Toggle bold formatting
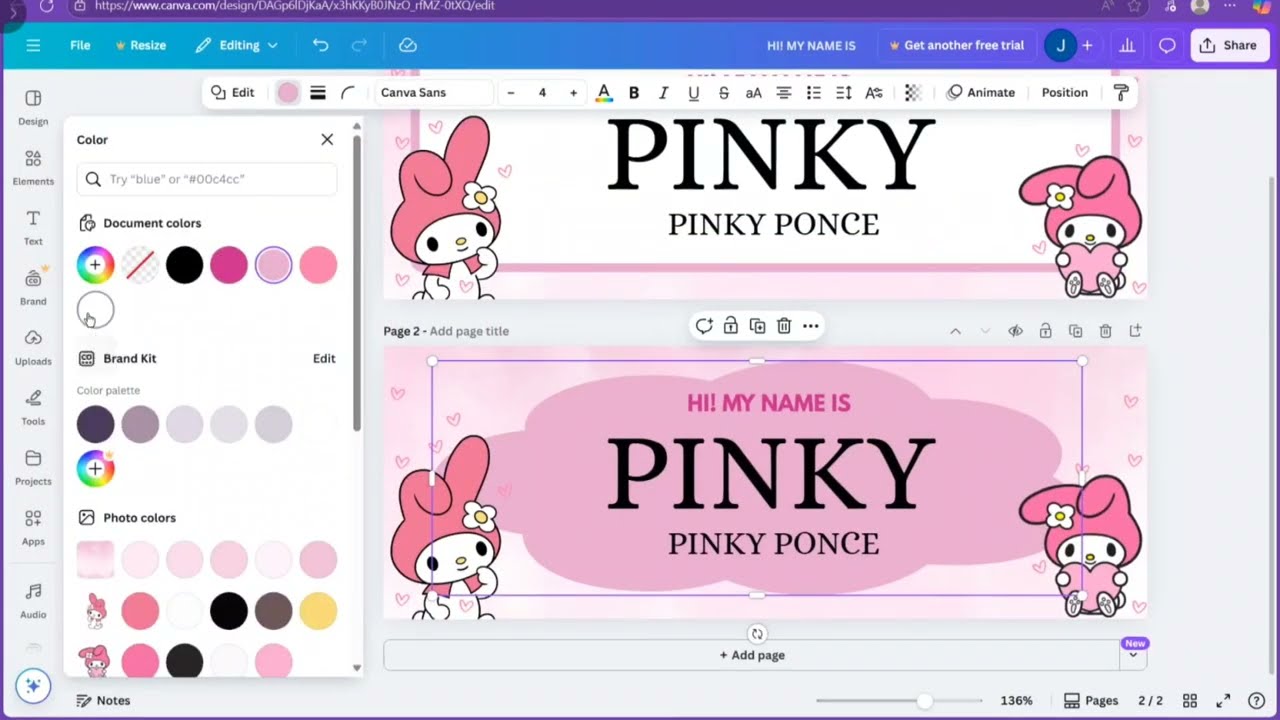Screen dimensions: 1280x720 click(x=633, y=92)
